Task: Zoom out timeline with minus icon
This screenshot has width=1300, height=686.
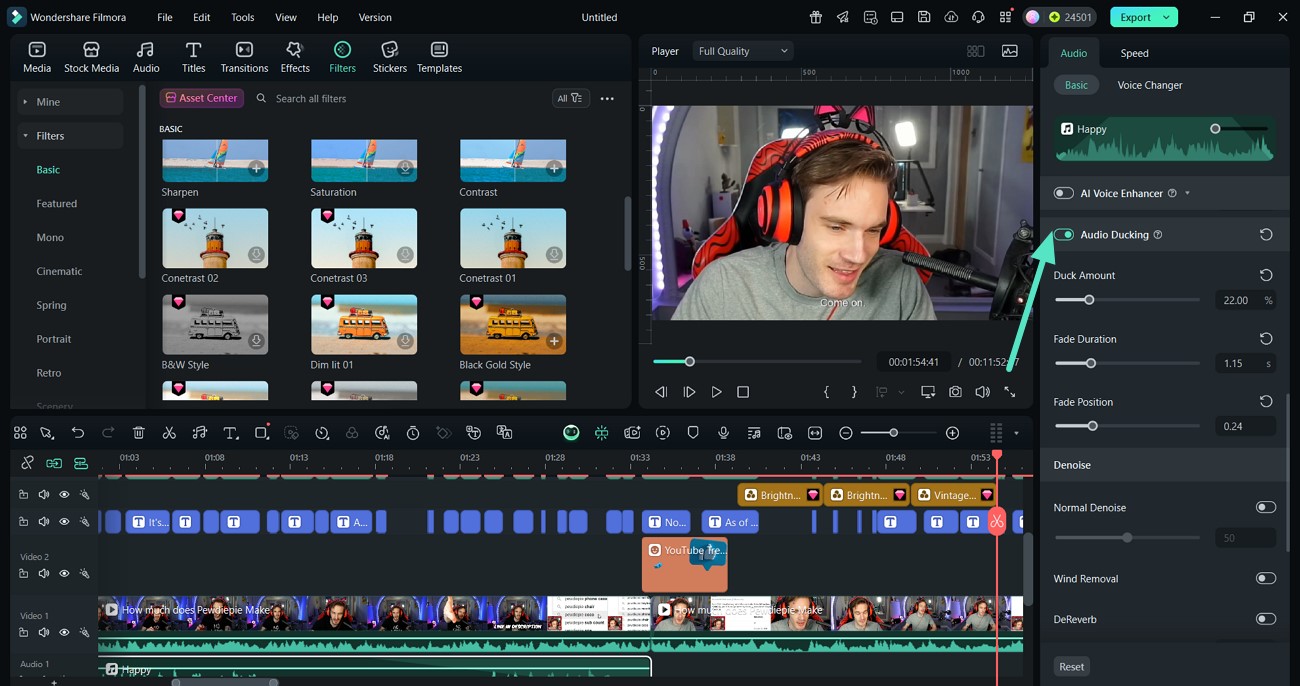Action: pyautogui.click(x=846, y=433)
